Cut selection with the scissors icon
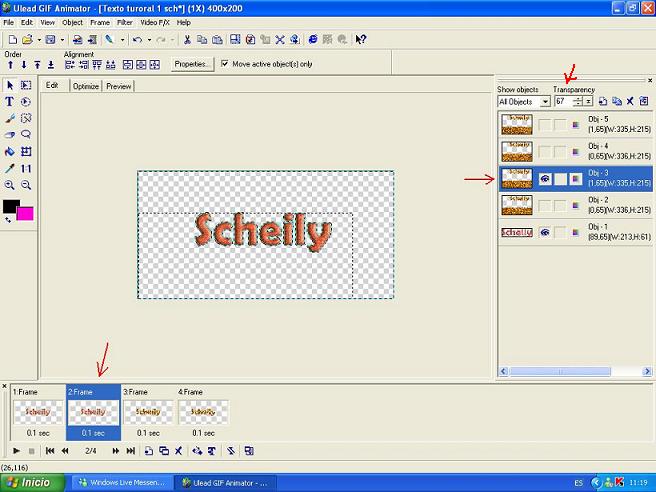The height and width of the screenshot is (492, 656). click(187, 40)
